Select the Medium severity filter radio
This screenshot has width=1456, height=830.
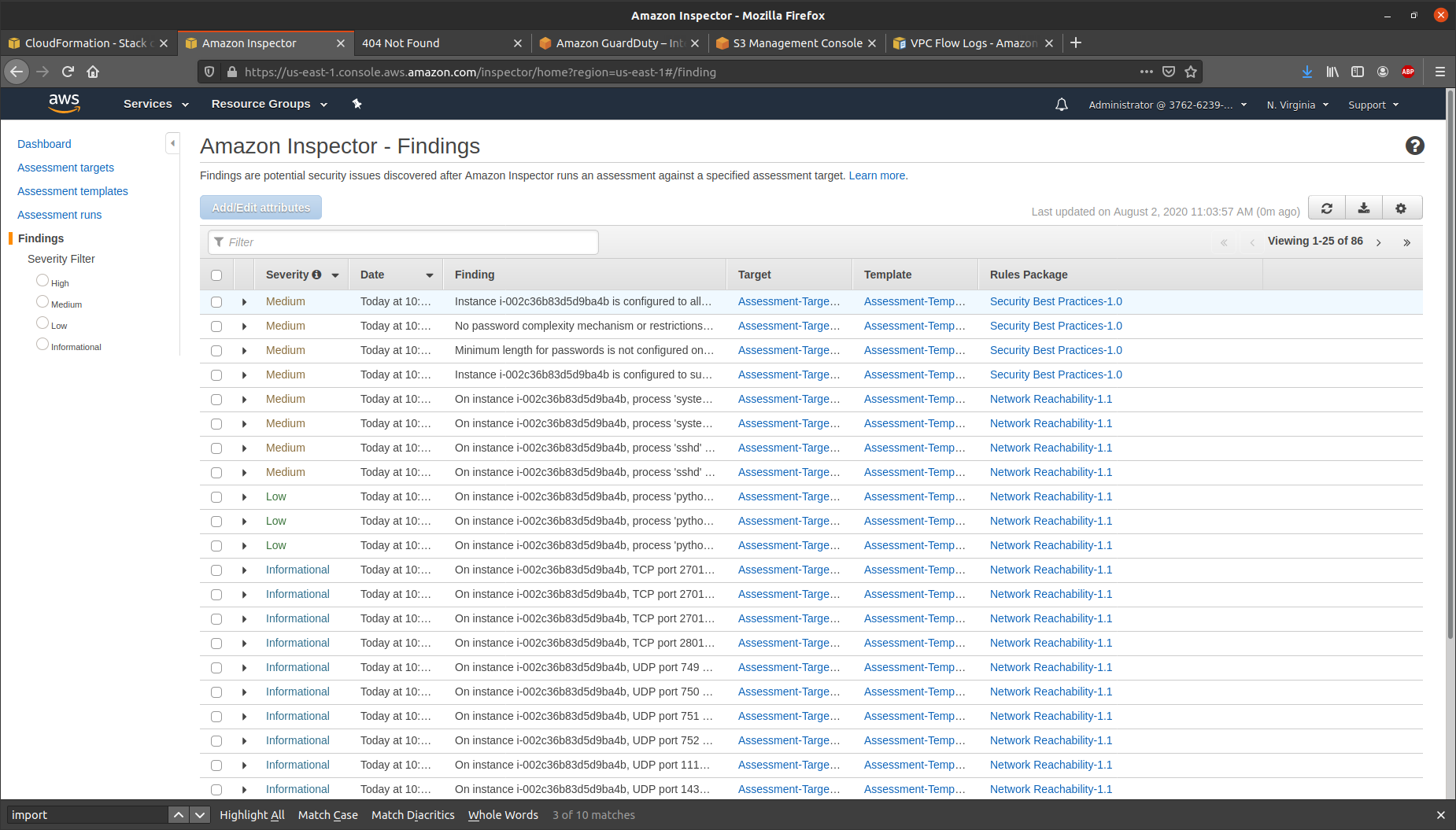coord(42,301)
